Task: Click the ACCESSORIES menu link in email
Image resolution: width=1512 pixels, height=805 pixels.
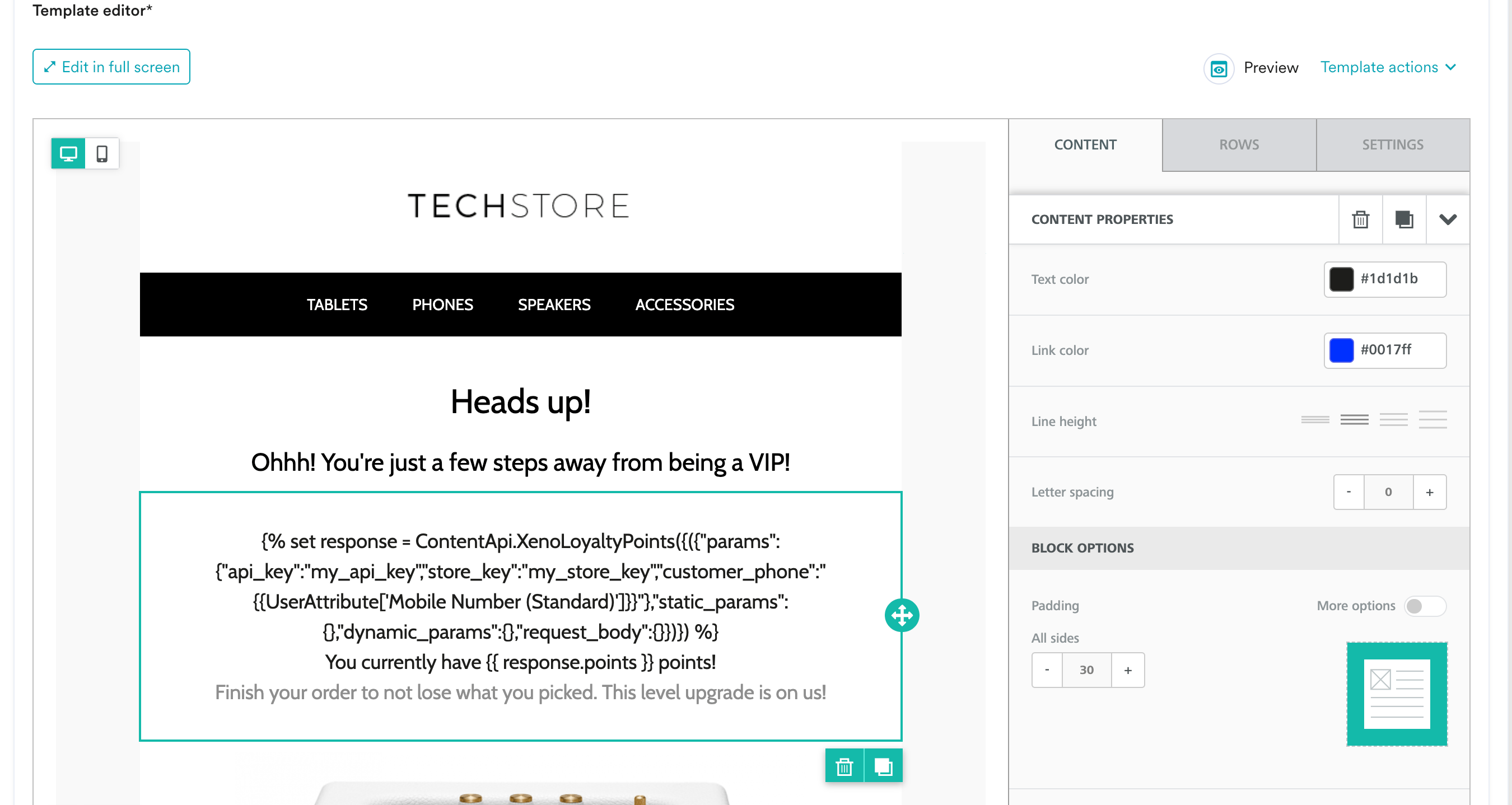Action: tap(684, 305)
